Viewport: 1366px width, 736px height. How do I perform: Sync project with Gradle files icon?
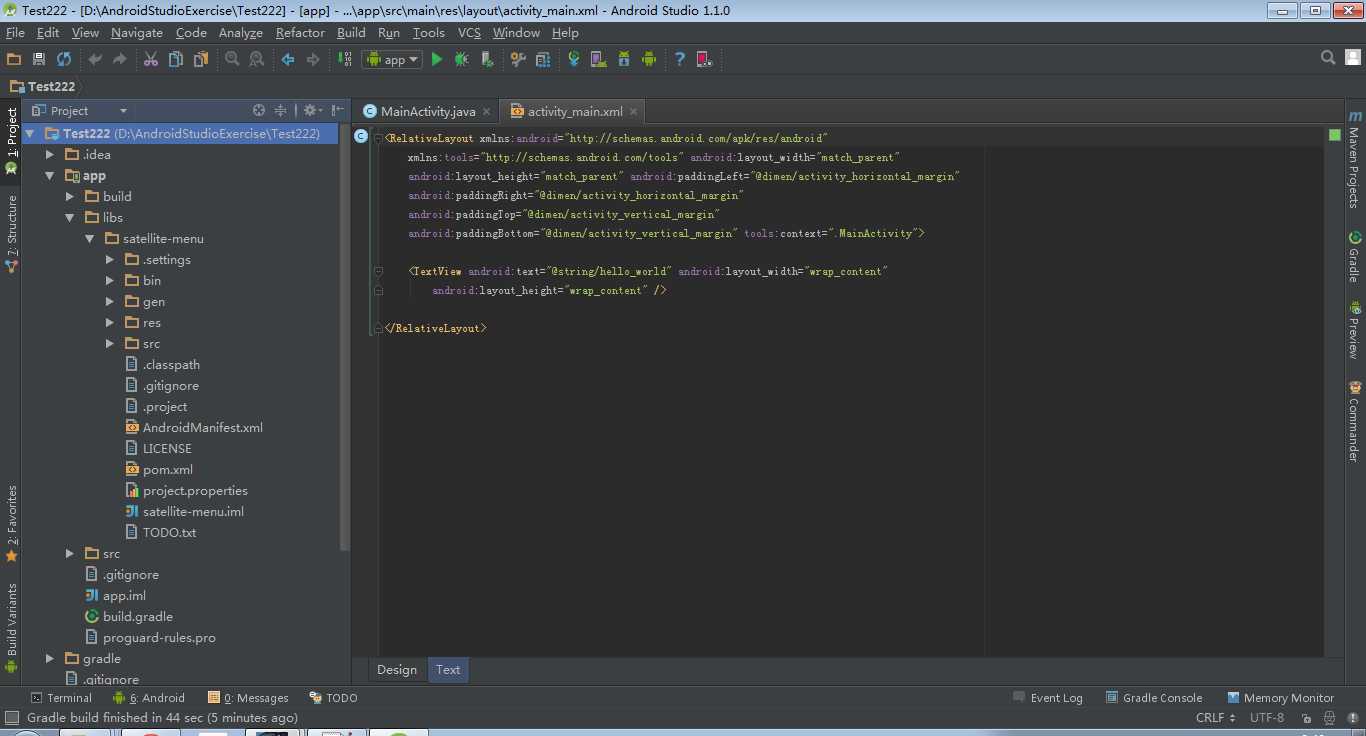pos(574,59)
